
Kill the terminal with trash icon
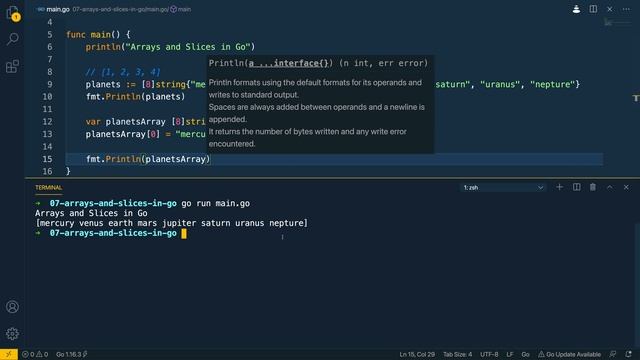[x=593, y=187]
